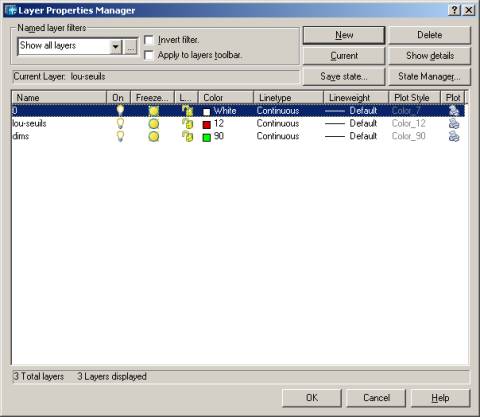Open the State Manager dialog
Screen dimensions: 480x417
pyautogui.click(x=430, y=77)
